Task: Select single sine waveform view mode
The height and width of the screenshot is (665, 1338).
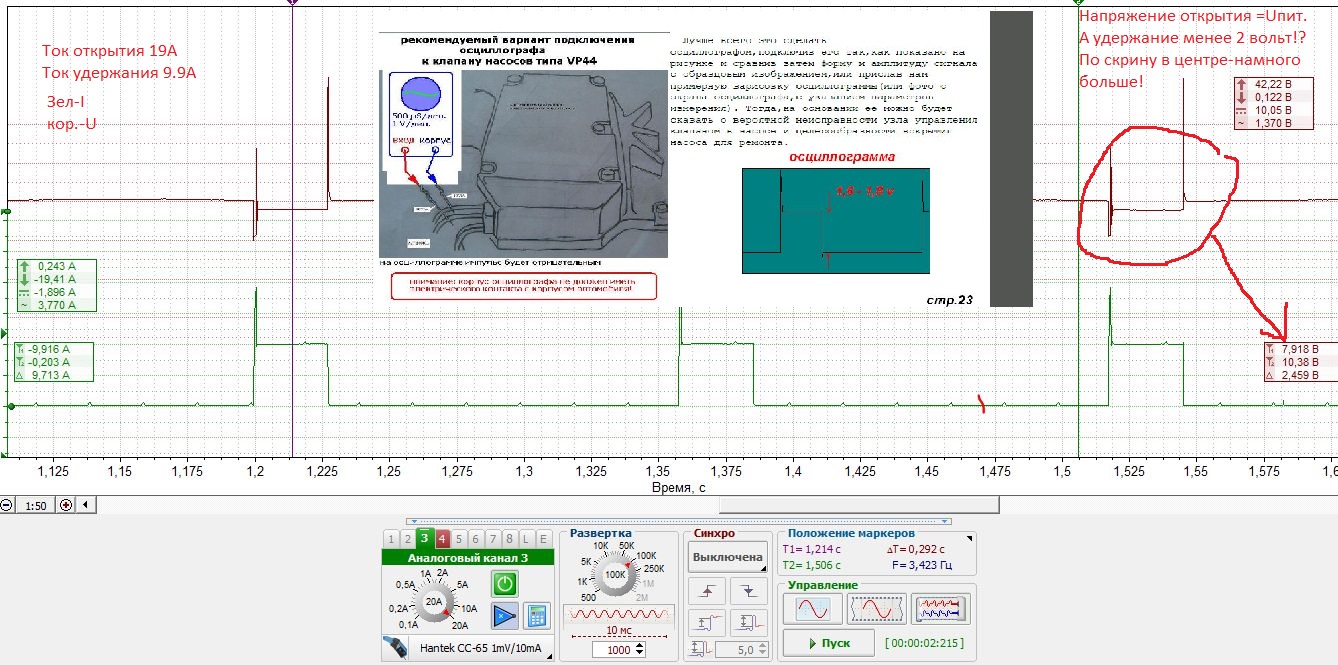Action: tap(813, 608)
